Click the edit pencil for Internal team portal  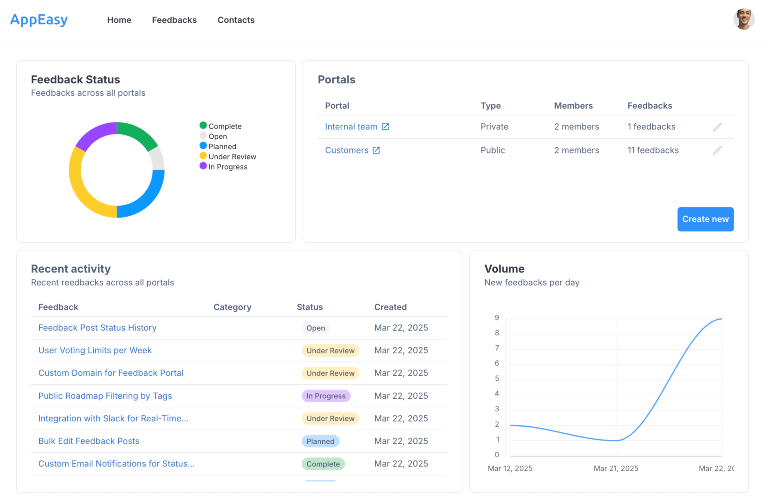(717, 127)
